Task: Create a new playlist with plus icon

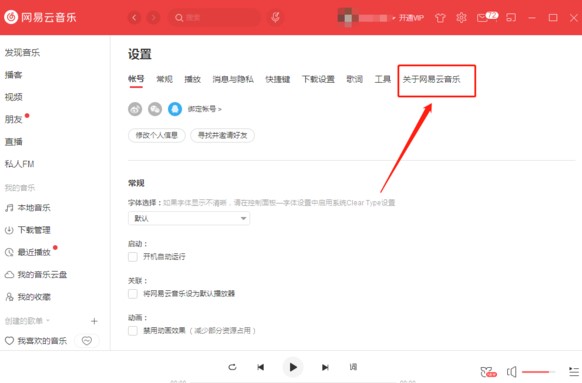Action: 94,321
